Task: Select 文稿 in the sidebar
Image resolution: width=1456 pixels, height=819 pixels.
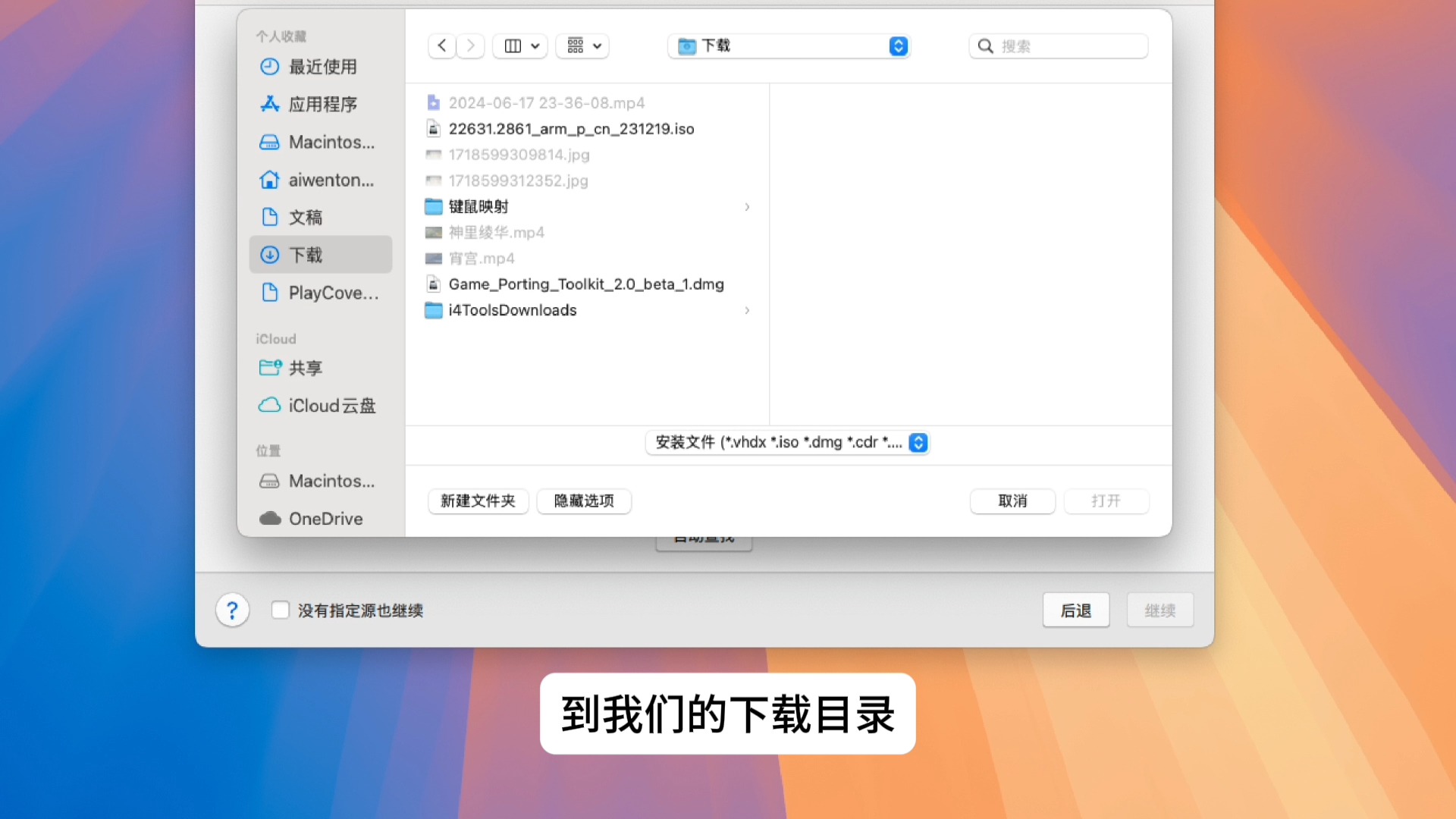Action: pos(321,217)
